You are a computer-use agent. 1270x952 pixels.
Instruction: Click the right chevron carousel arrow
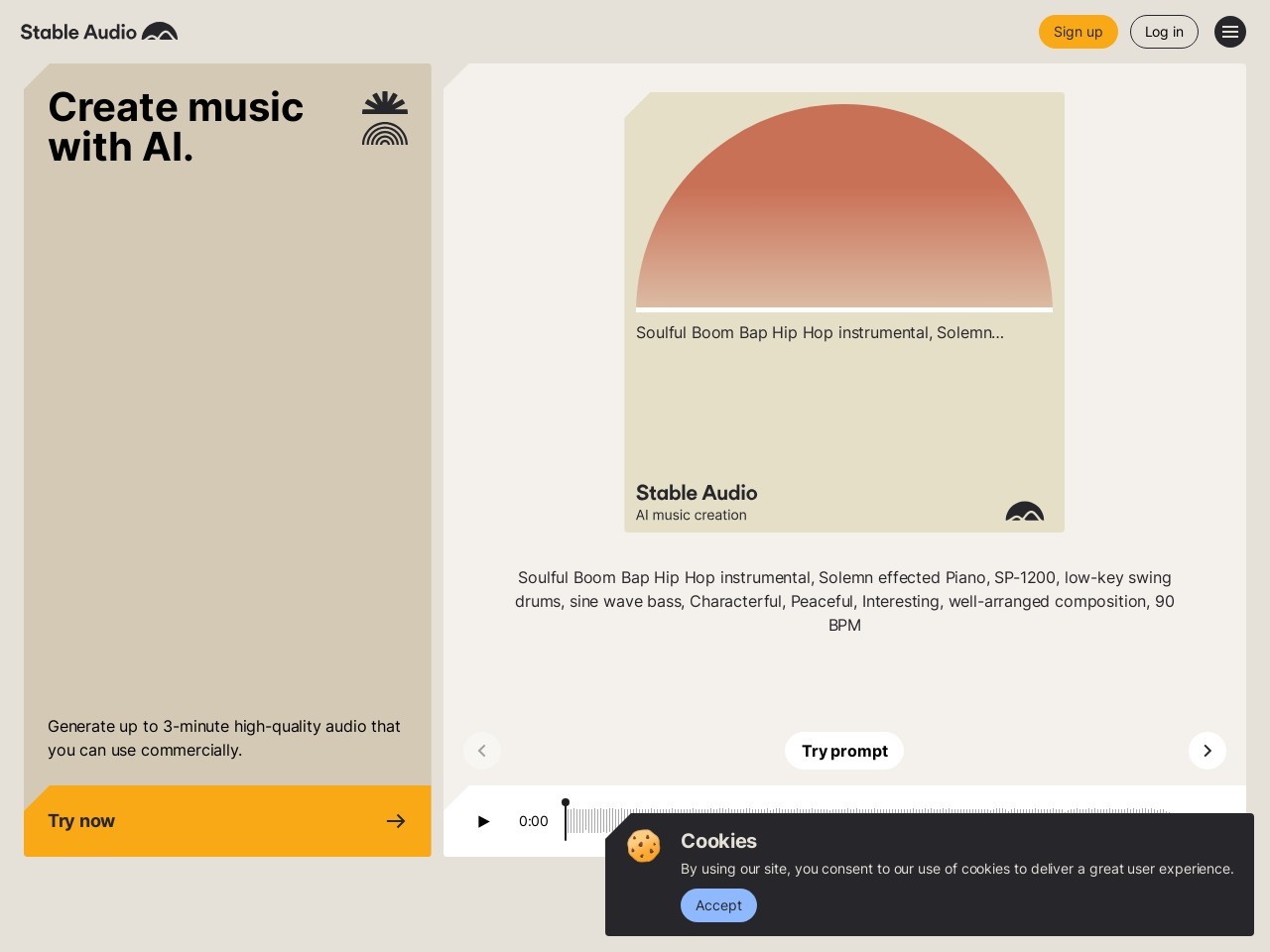tap(1207, 751)
